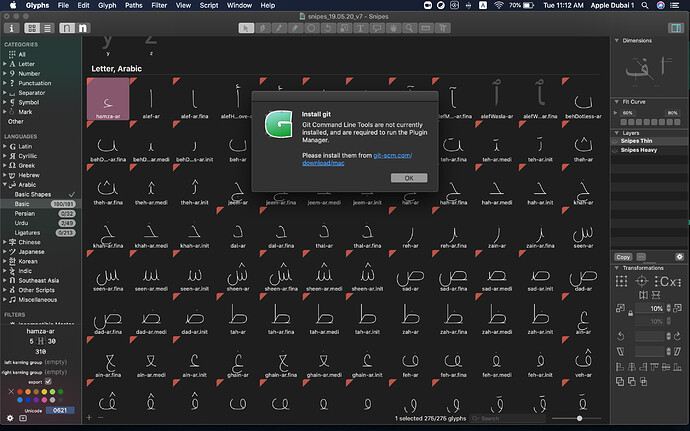Click rotate clockwise transformation icon

[678, 336]
